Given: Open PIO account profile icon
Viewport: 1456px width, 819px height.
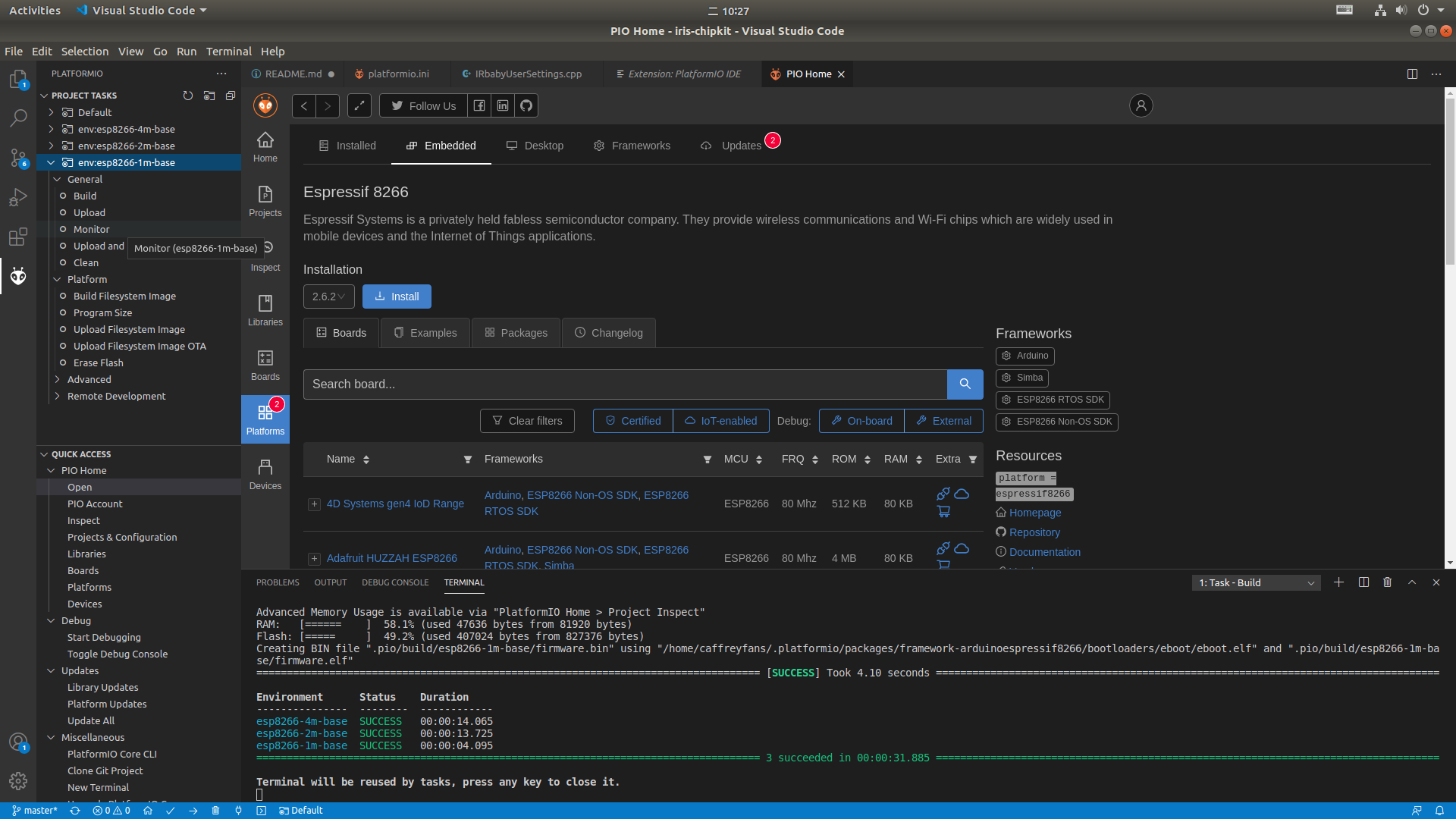Looking at the screenshot, I should coord(1141,105).
